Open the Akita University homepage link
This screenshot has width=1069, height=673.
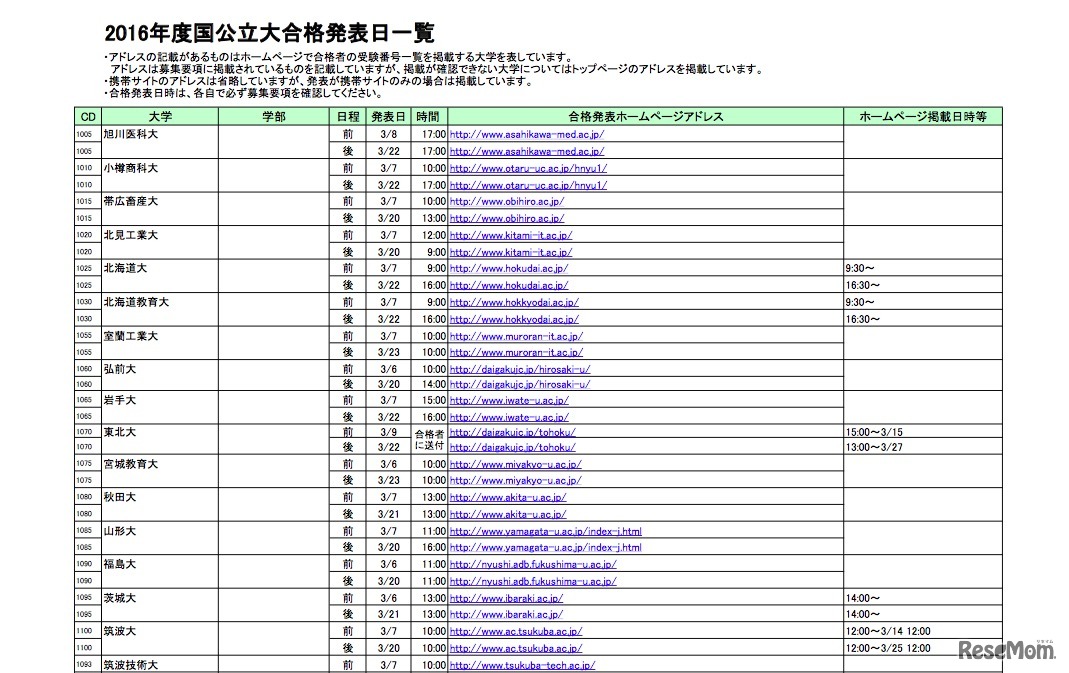507,497
